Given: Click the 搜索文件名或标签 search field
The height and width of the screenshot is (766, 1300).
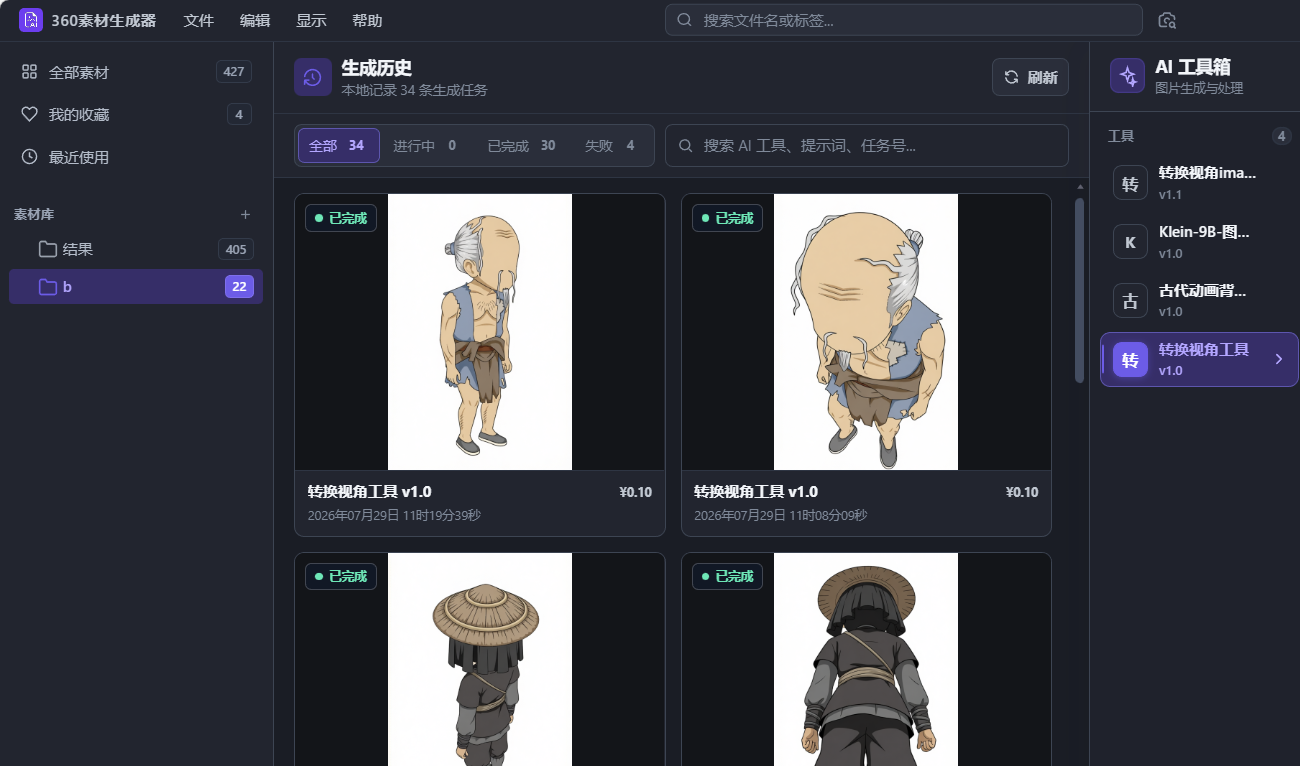Looking at the screenshot, I should point(904,20).
